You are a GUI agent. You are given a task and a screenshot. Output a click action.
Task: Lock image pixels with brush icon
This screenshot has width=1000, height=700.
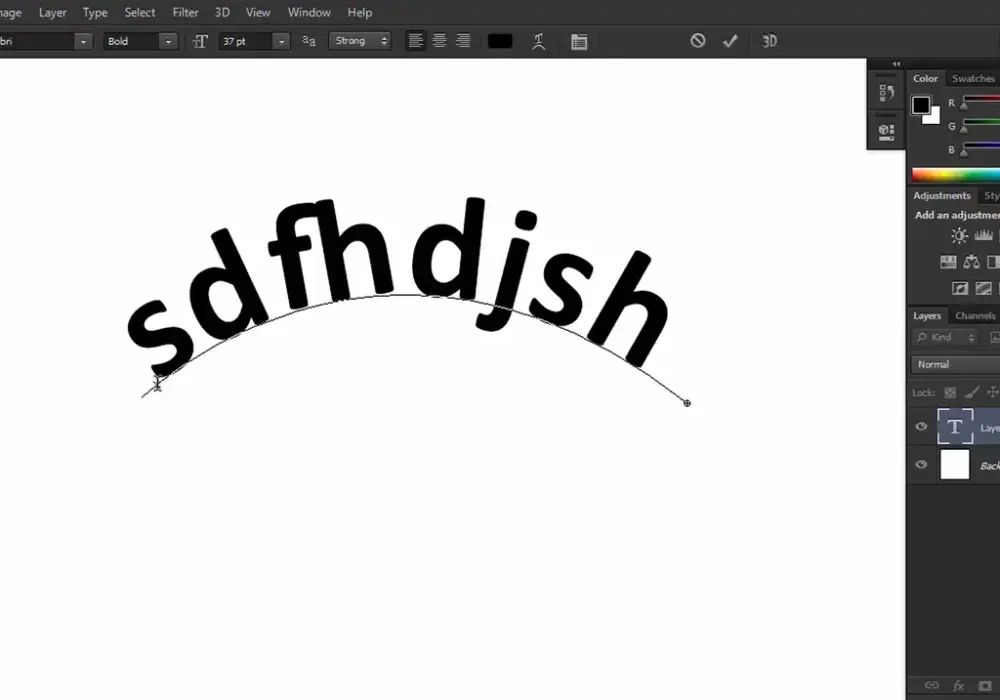tap(972, 393)
